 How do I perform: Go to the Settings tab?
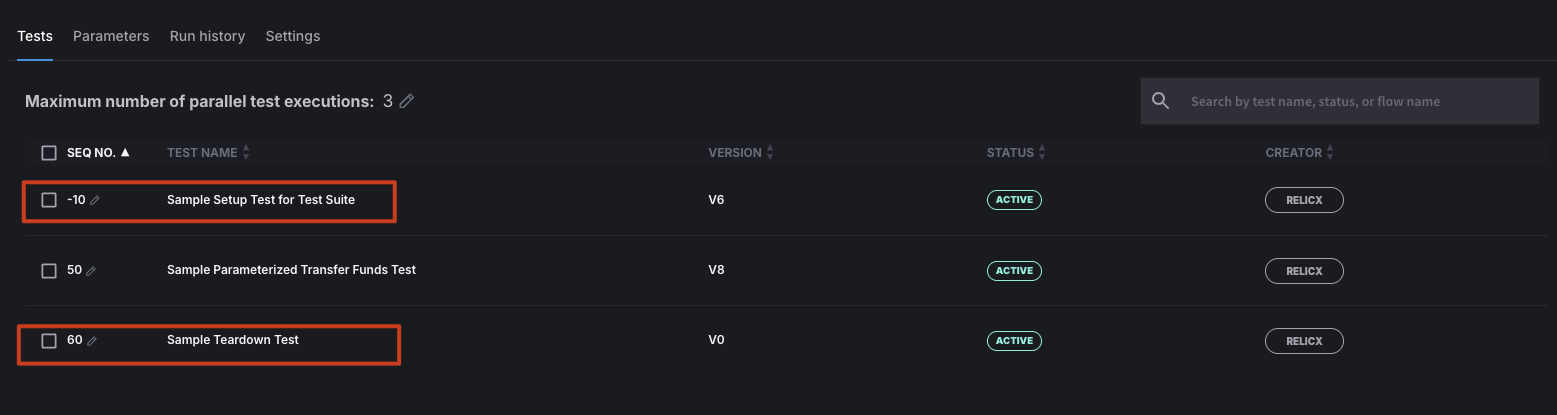(293, 36)
